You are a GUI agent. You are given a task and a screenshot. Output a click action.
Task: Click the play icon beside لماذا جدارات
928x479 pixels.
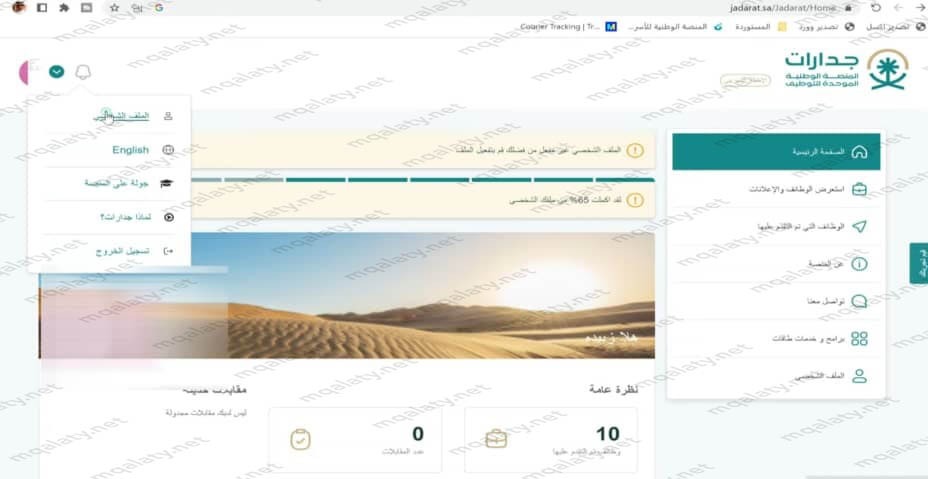coord(169,217)
